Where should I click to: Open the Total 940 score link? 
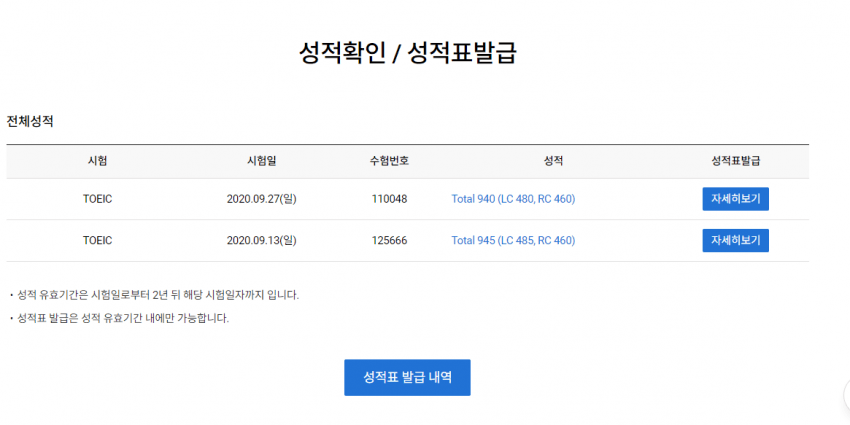point(513,199)
